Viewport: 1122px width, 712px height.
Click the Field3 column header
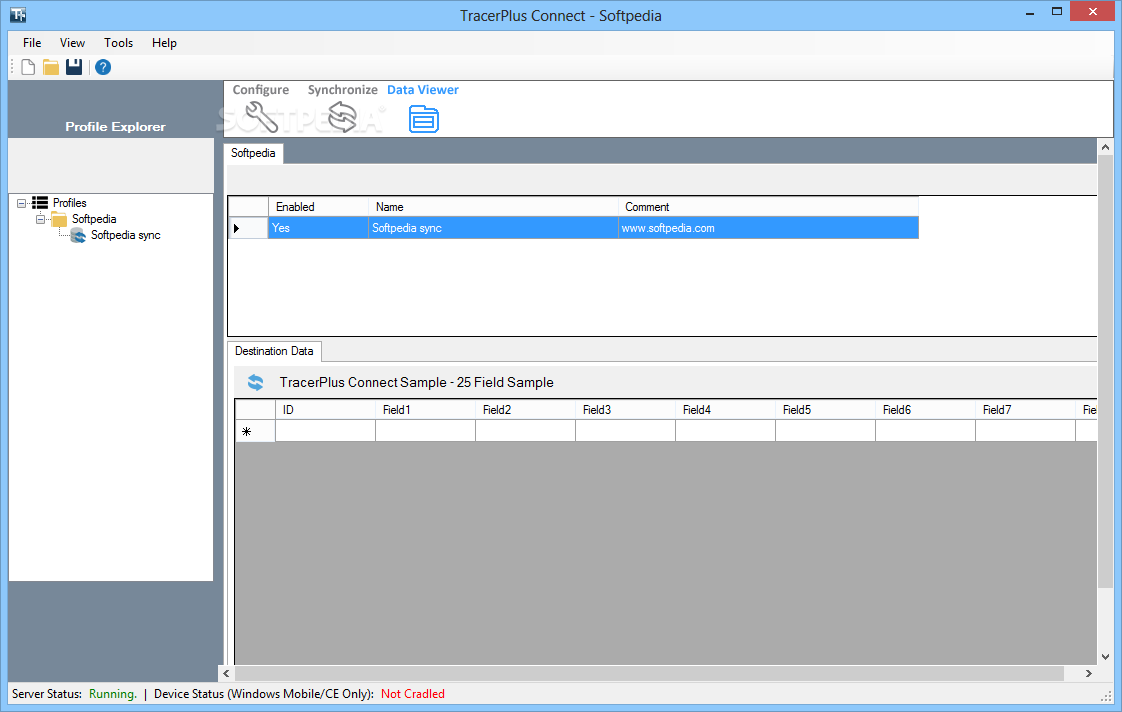pyautogui.click(x=625, y=410)
